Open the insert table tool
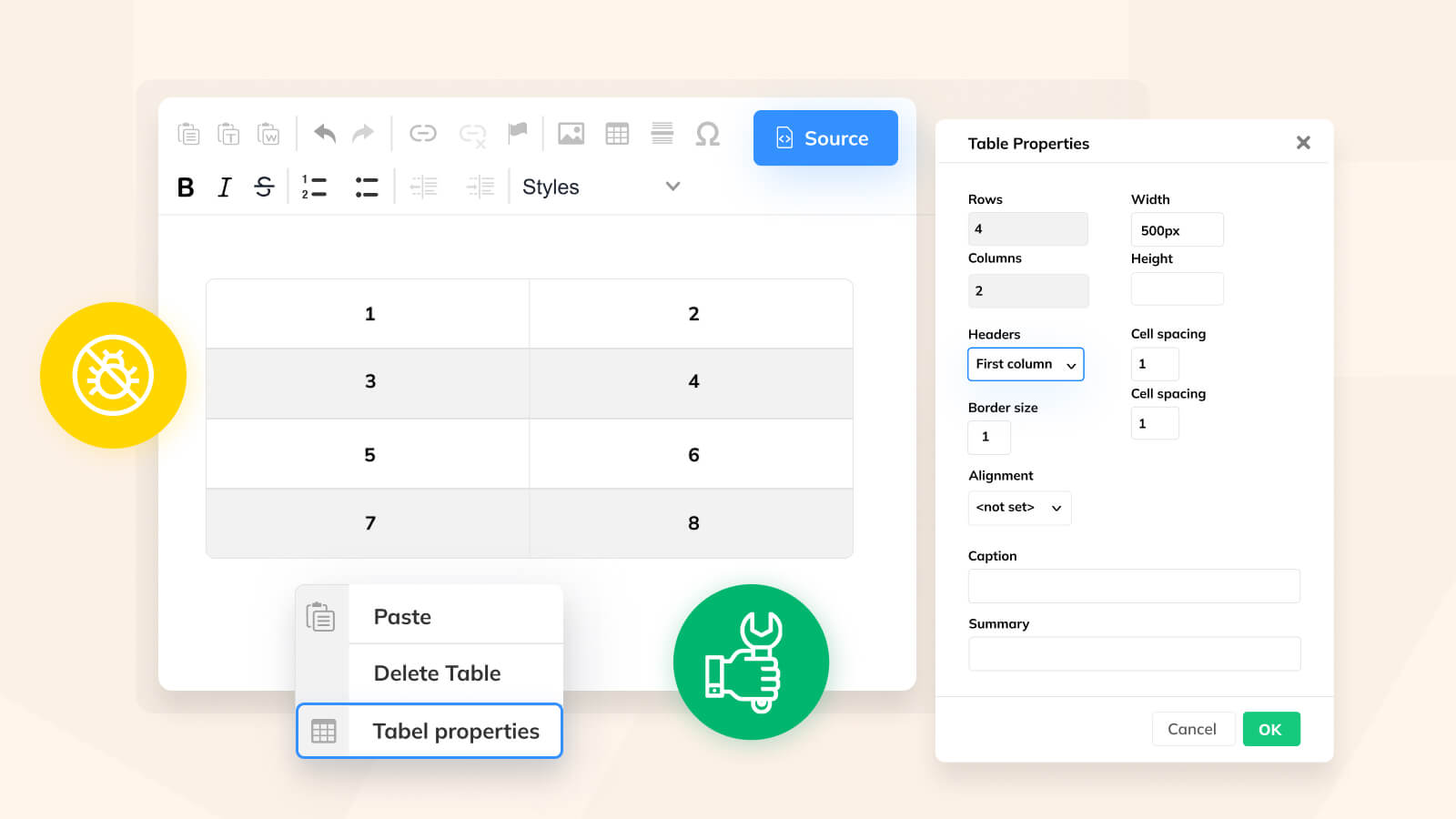 pos(617,134)
